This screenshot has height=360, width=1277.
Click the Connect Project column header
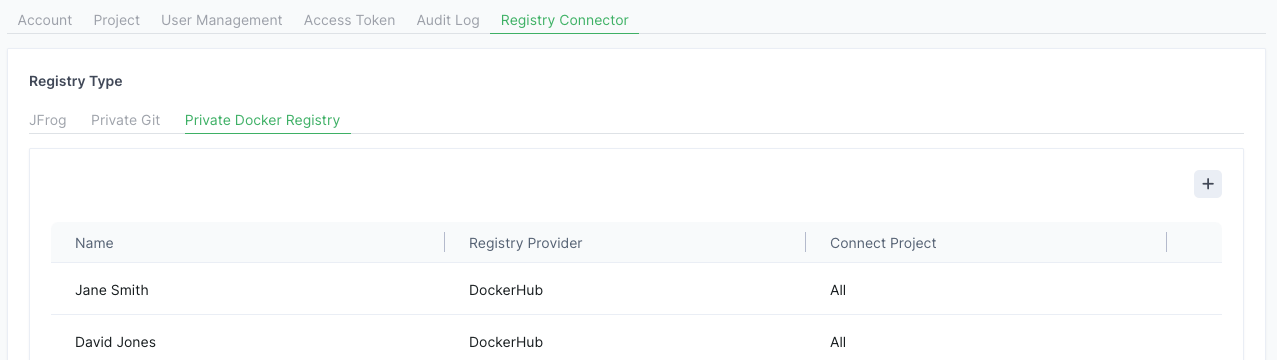883,243
